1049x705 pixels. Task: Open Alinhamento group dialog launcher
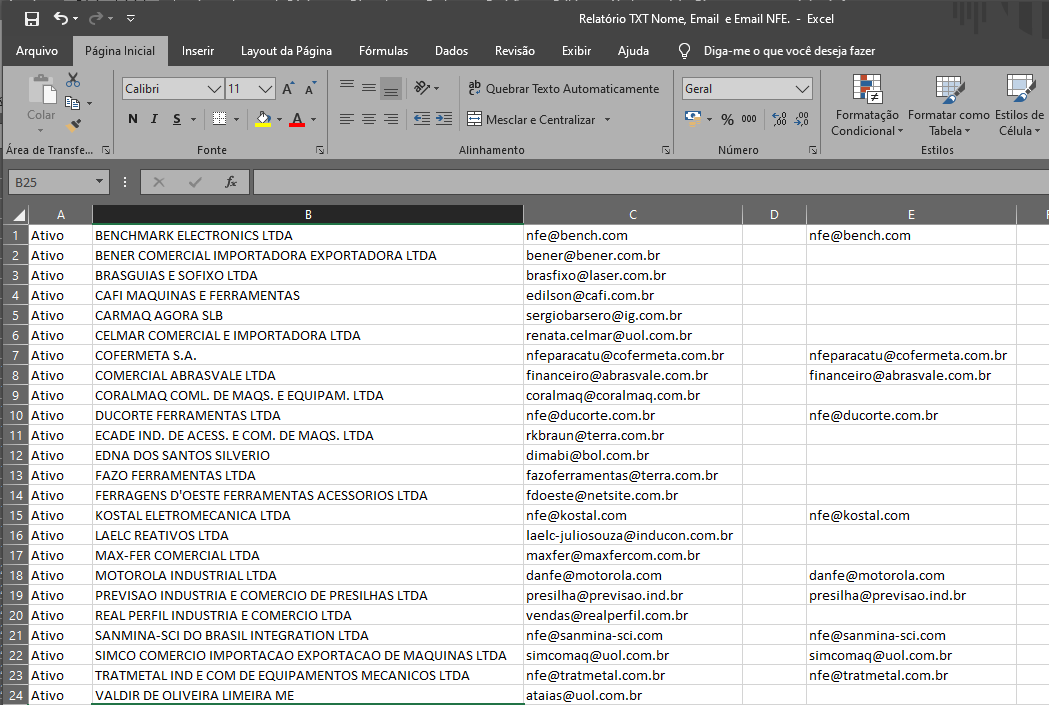[x=666, y=150]
